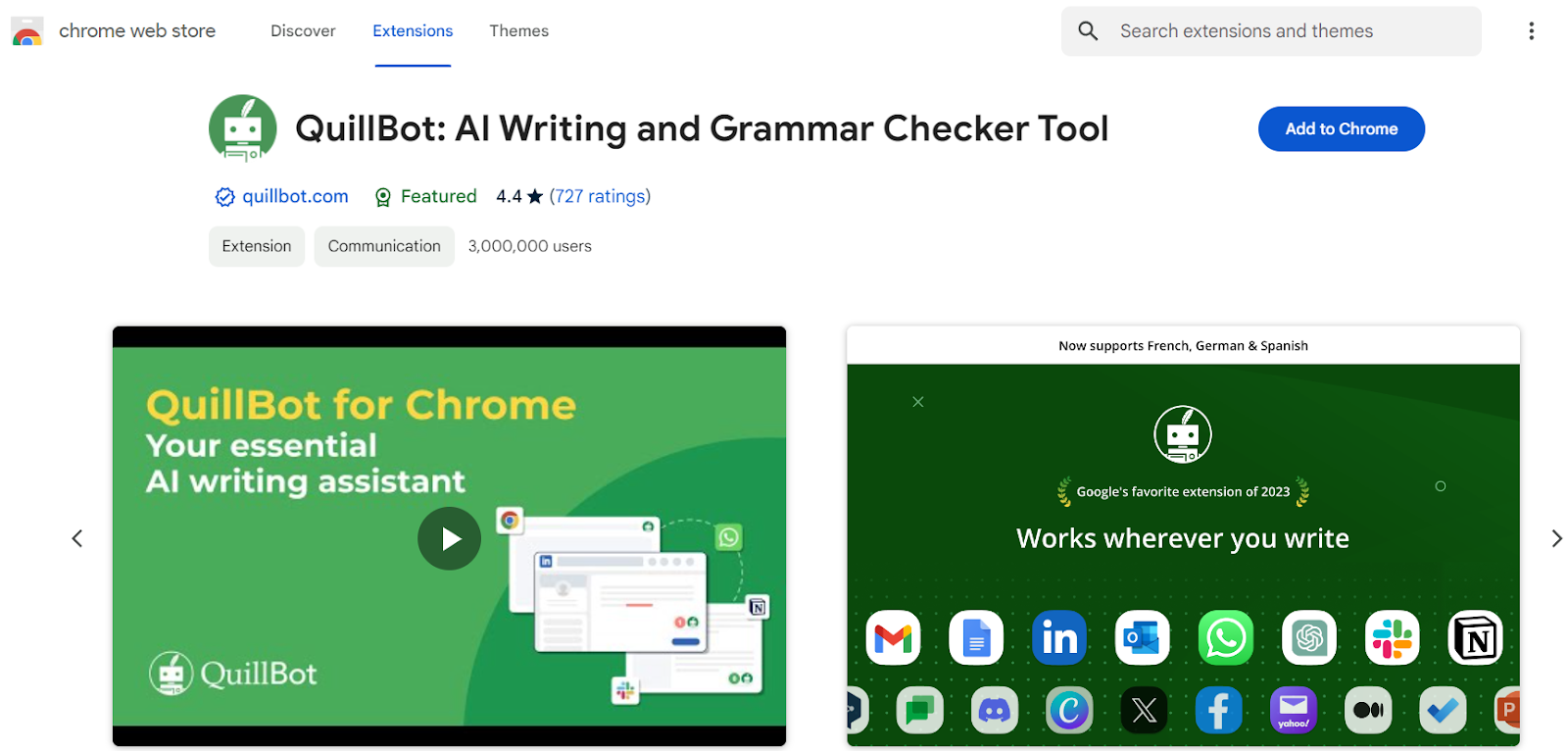This screenshot has width=1568, height=751.
Task: Open the Themes tab
Action: point(519,31)
